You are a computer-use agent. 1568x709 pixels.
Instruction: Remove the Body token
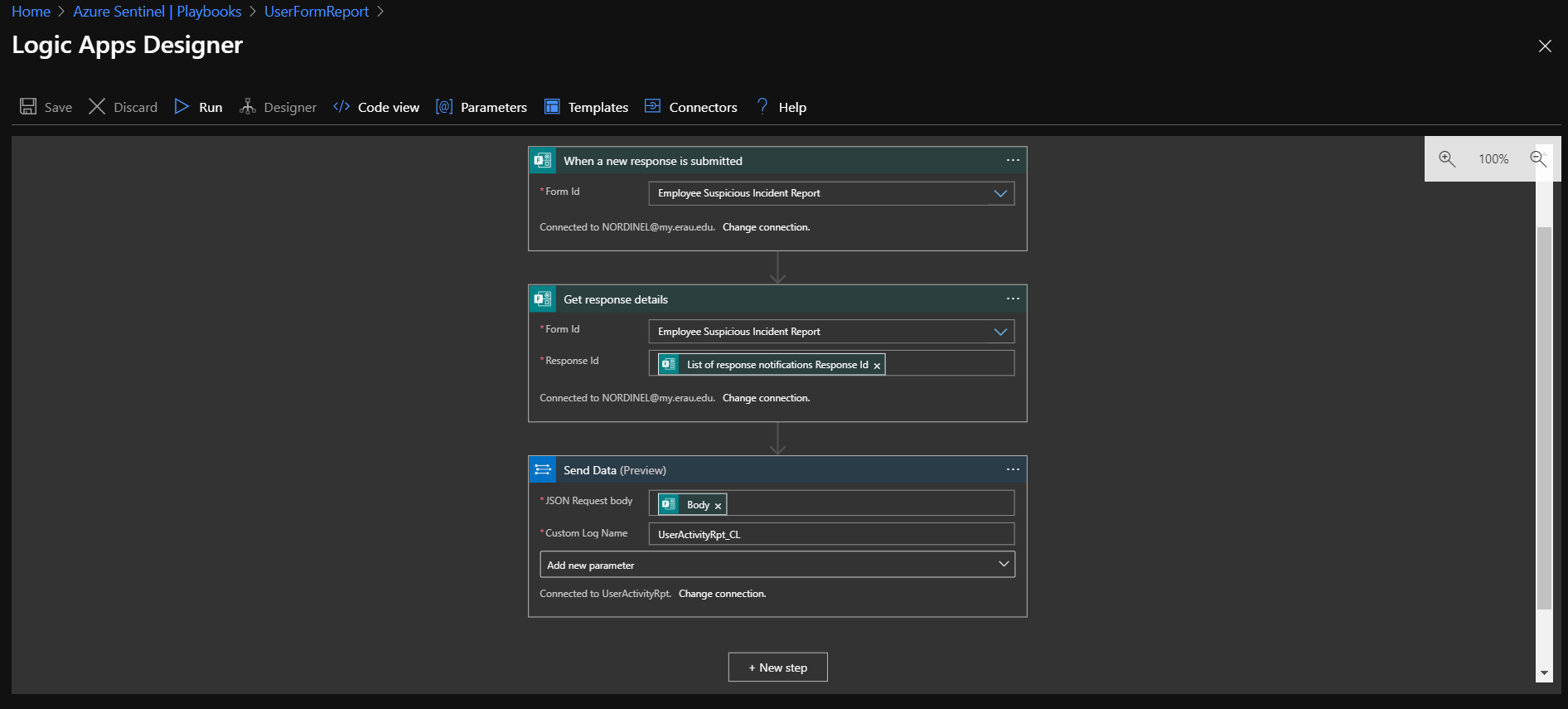718,506
